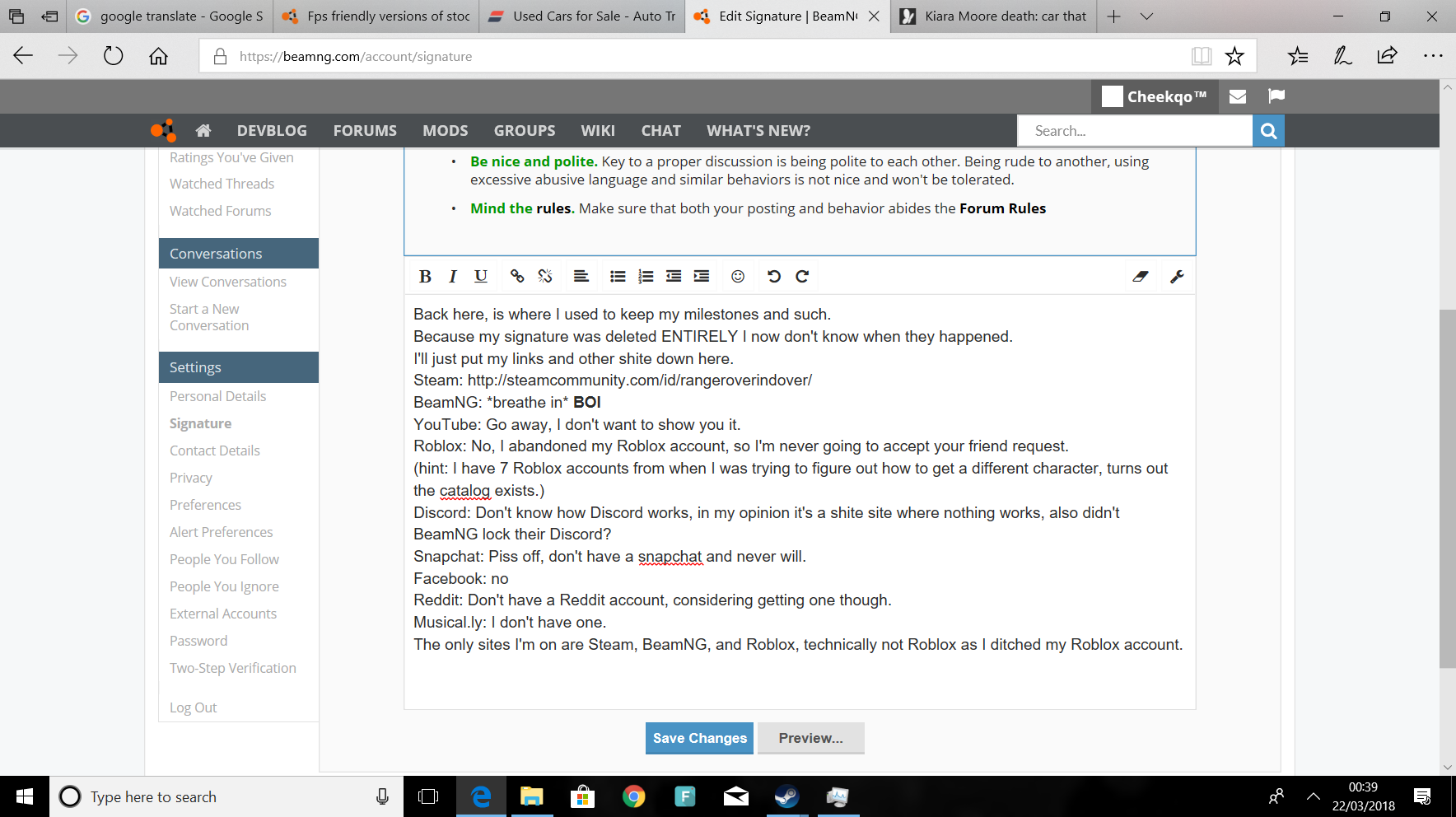Viewport: 1456px width, 817px height.
Task: Add this page to favorites (star)
Action: [1234, 56]
